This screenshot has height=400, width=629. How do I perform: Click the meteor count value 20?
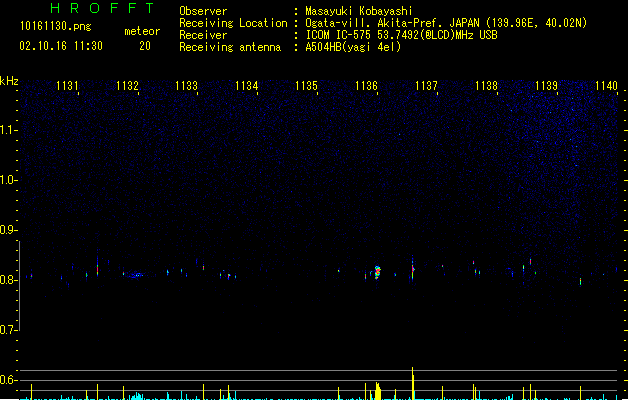tap(145, 46)
